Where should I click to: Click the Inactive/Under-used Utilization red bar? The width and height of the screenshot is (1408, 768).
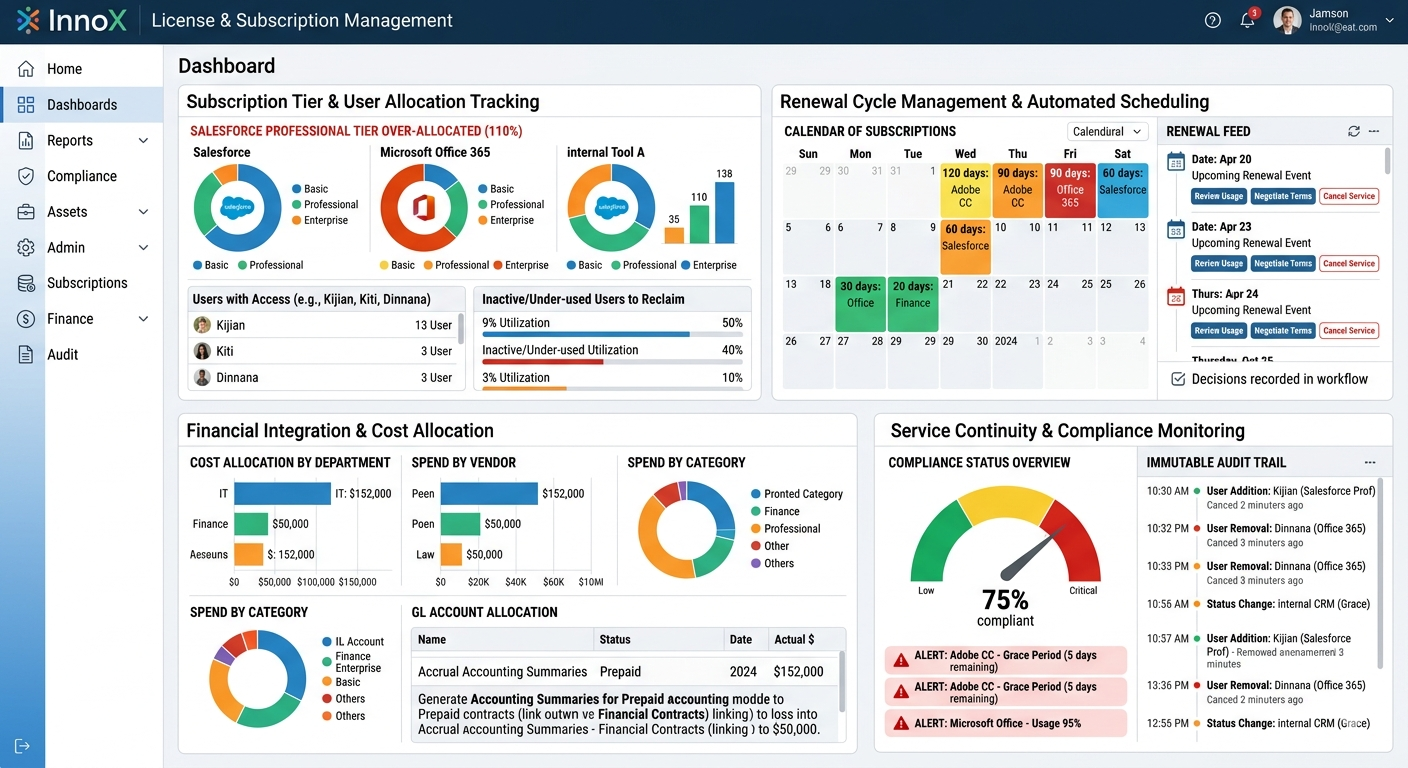tap(543, 361)
